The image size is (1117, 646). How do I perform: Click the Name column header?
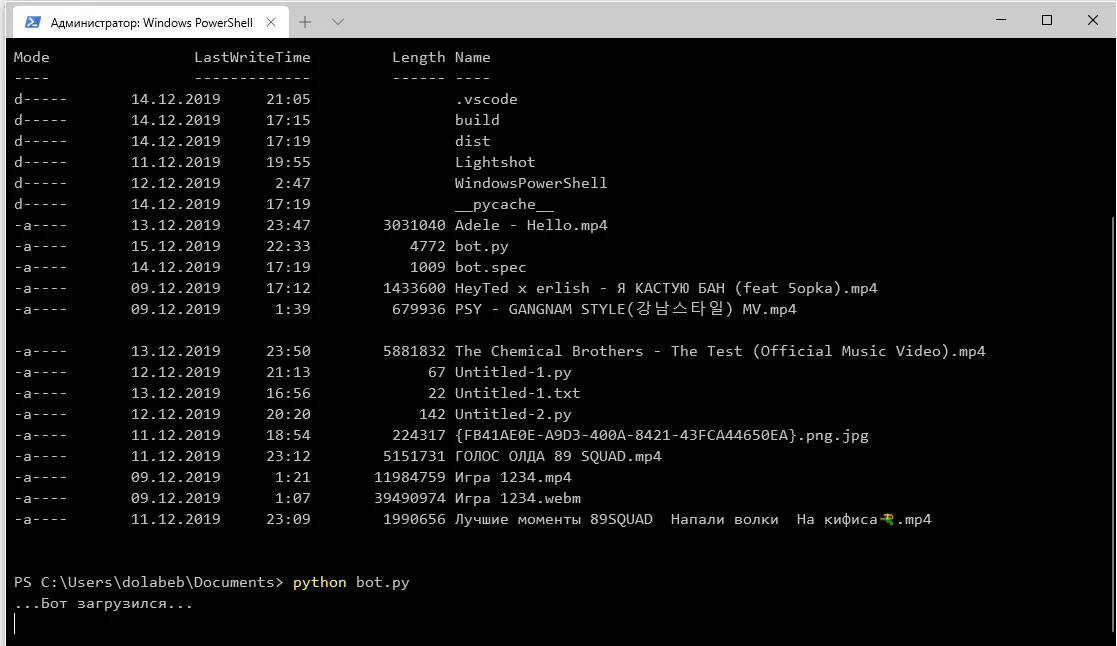tap(472, 57)
